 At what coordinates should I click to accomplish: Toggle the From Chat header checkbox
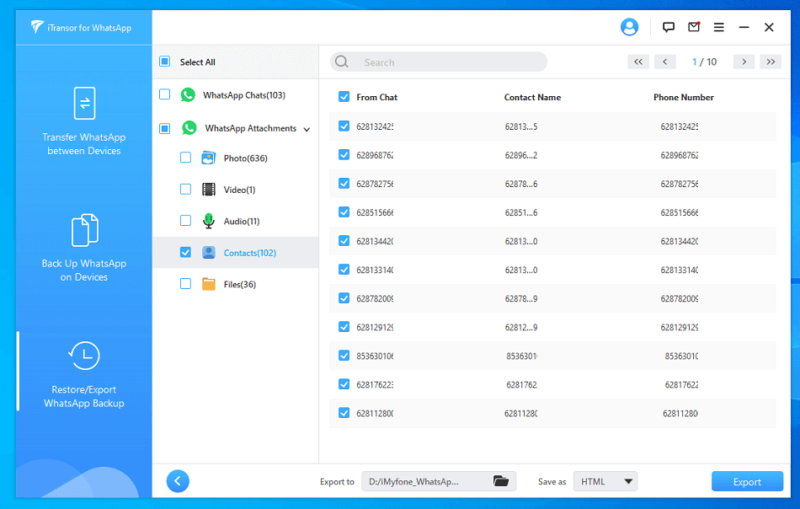(344, 97)
